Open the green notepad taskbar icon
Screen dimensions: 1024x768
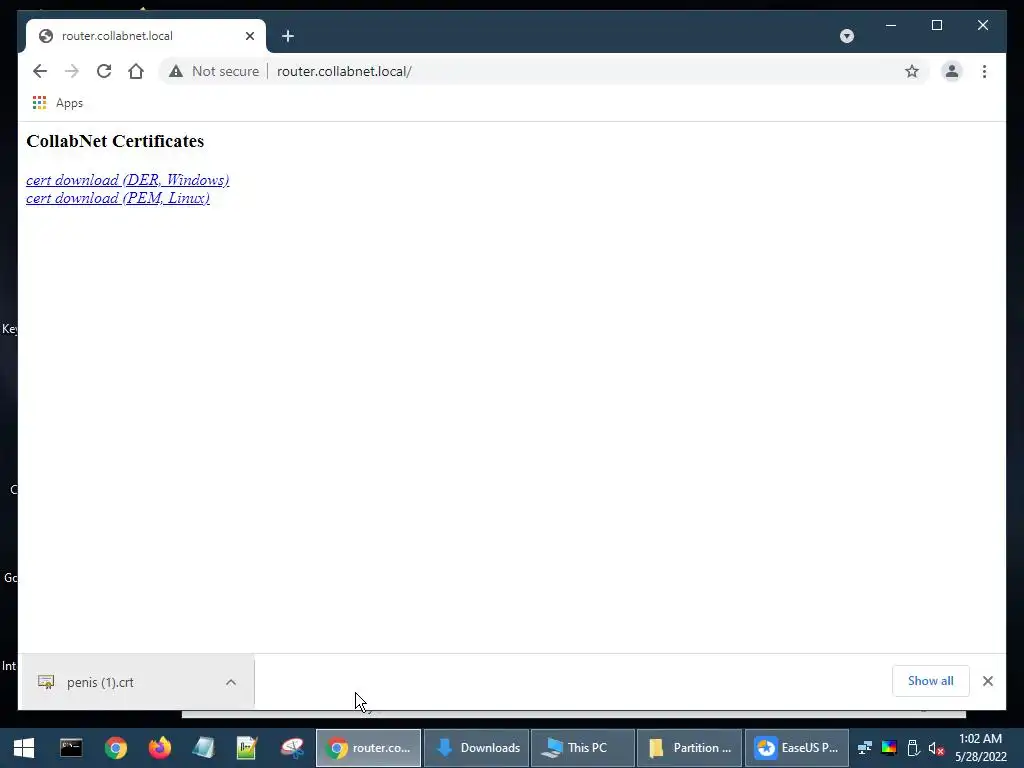(247, 748)
